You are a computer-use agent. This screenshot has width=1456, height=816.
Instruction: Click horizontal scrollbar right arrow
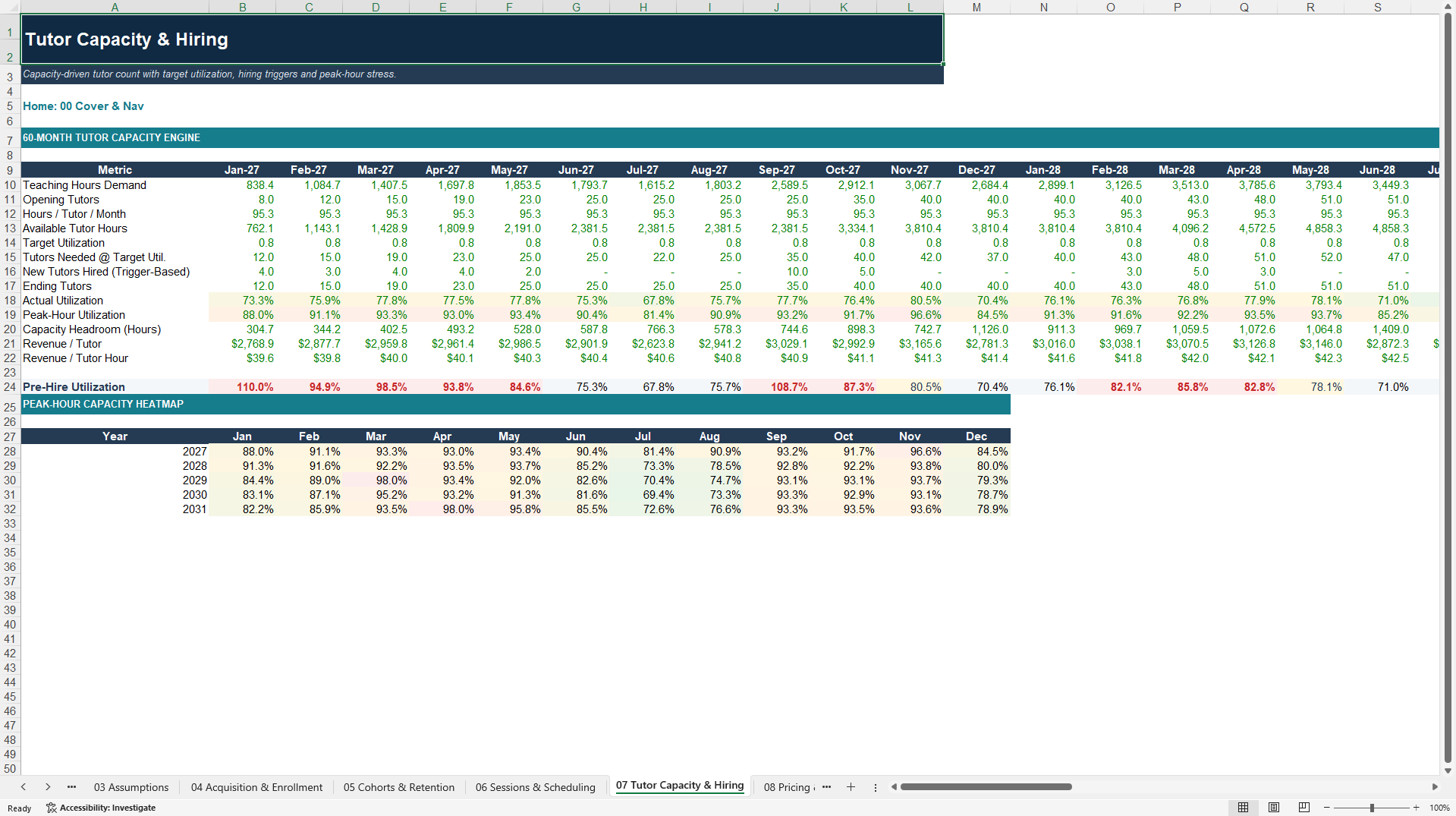[x=1435, y=787]
